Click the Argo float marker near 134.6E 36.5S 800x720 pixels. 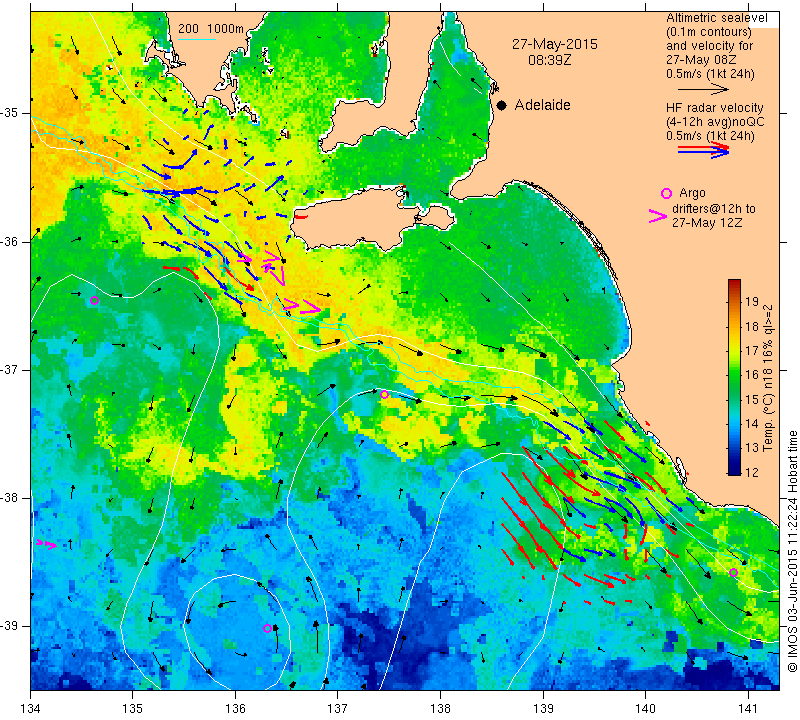(94, 301)
